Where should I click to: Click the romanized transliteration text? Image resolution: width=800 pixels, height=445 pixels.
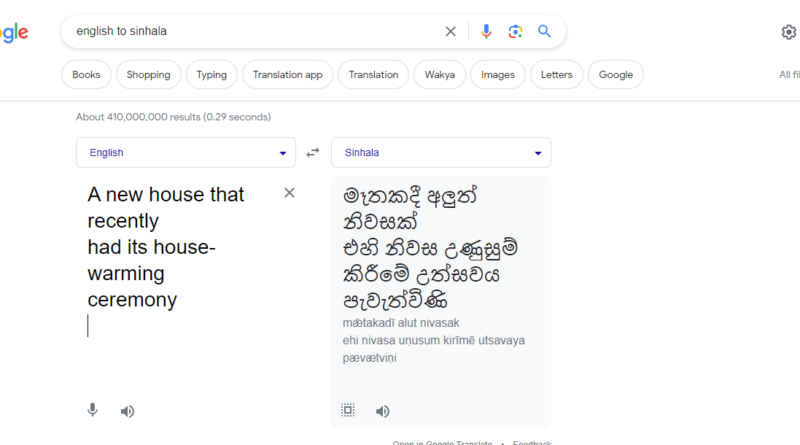(433, 340)
